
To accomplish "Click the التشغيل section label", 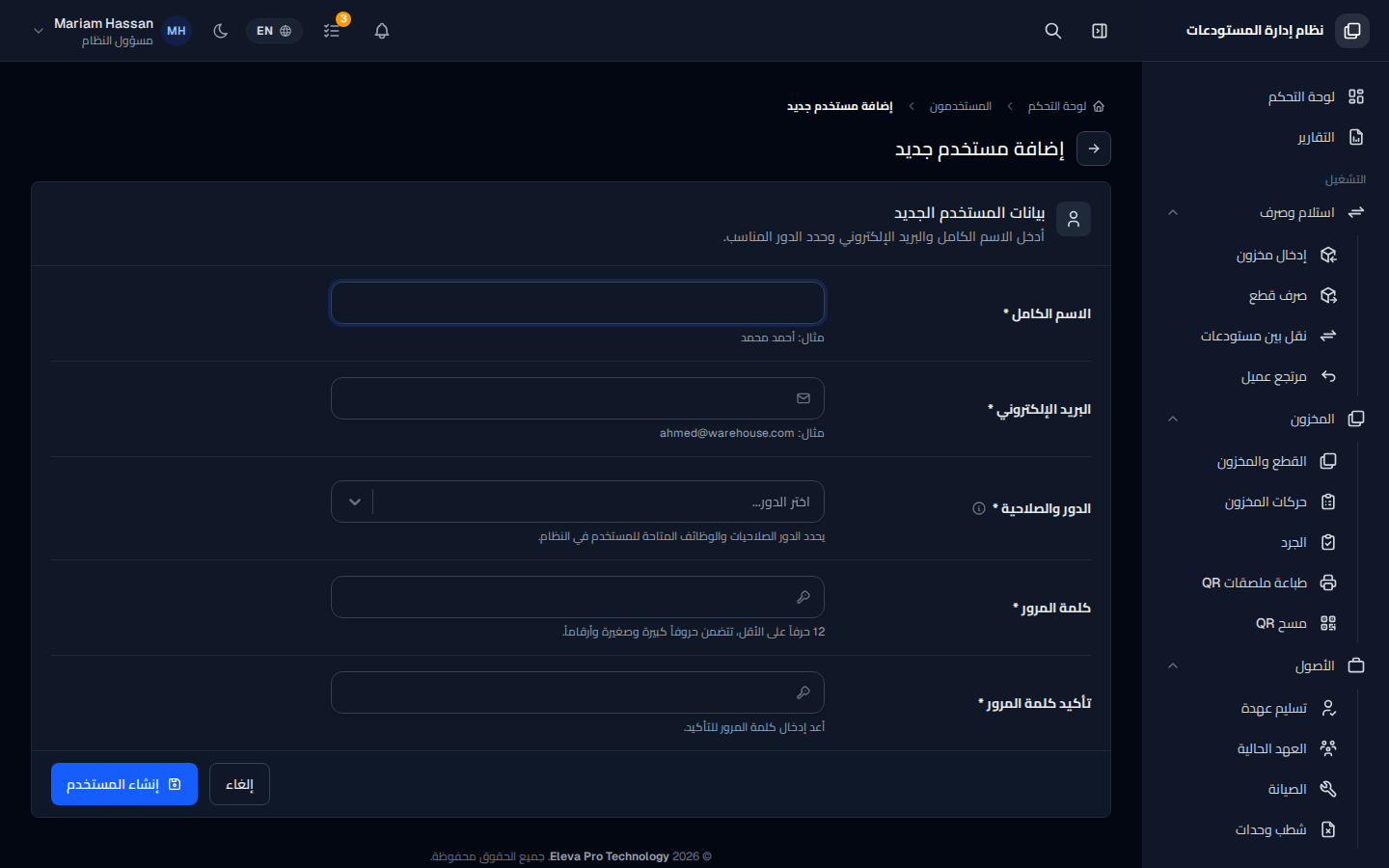I will coord(1346,179).
